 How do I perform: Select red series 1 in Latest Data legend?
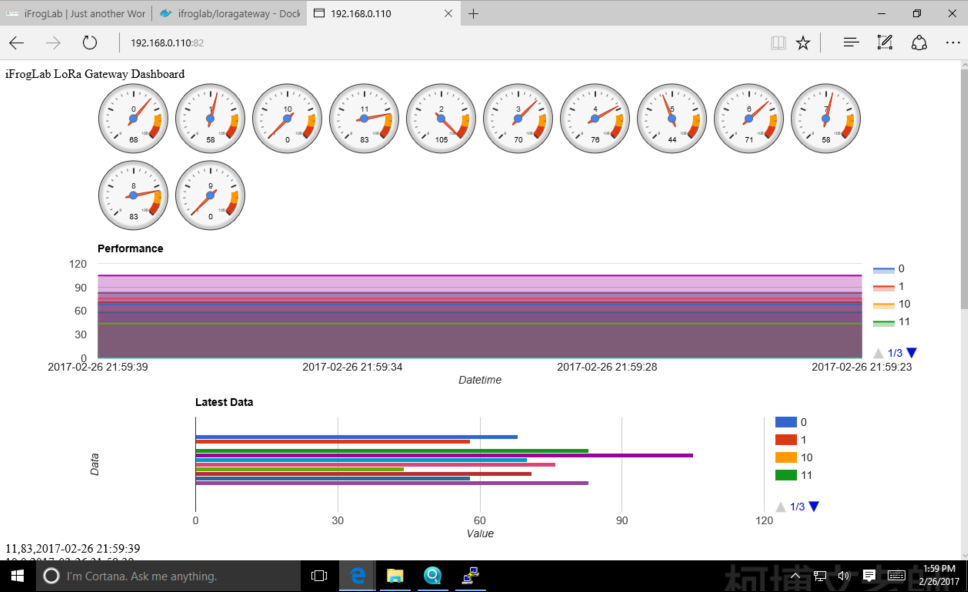pos(791,440)
